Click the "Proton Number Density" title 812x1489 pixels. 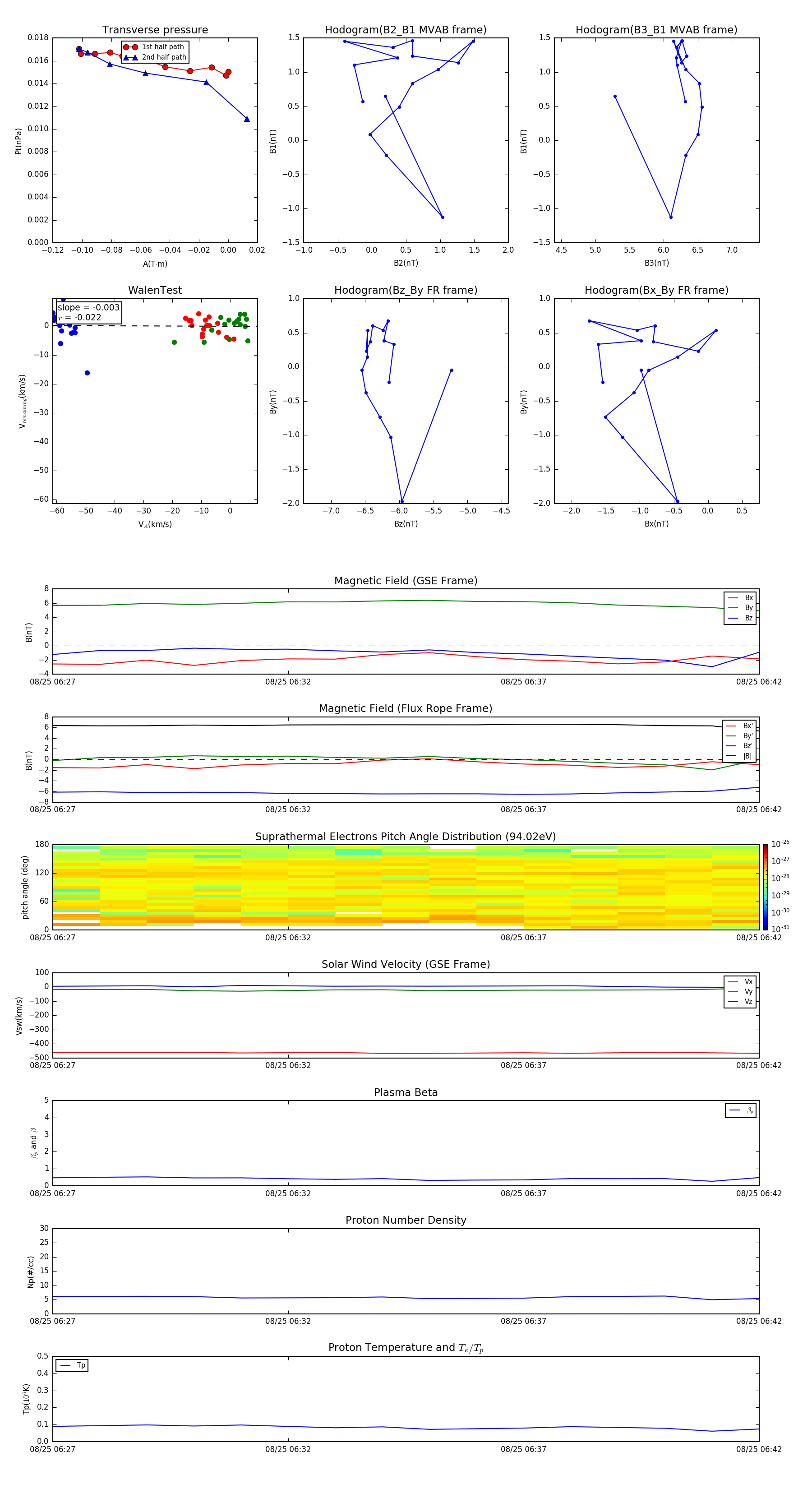(406, 1220)
